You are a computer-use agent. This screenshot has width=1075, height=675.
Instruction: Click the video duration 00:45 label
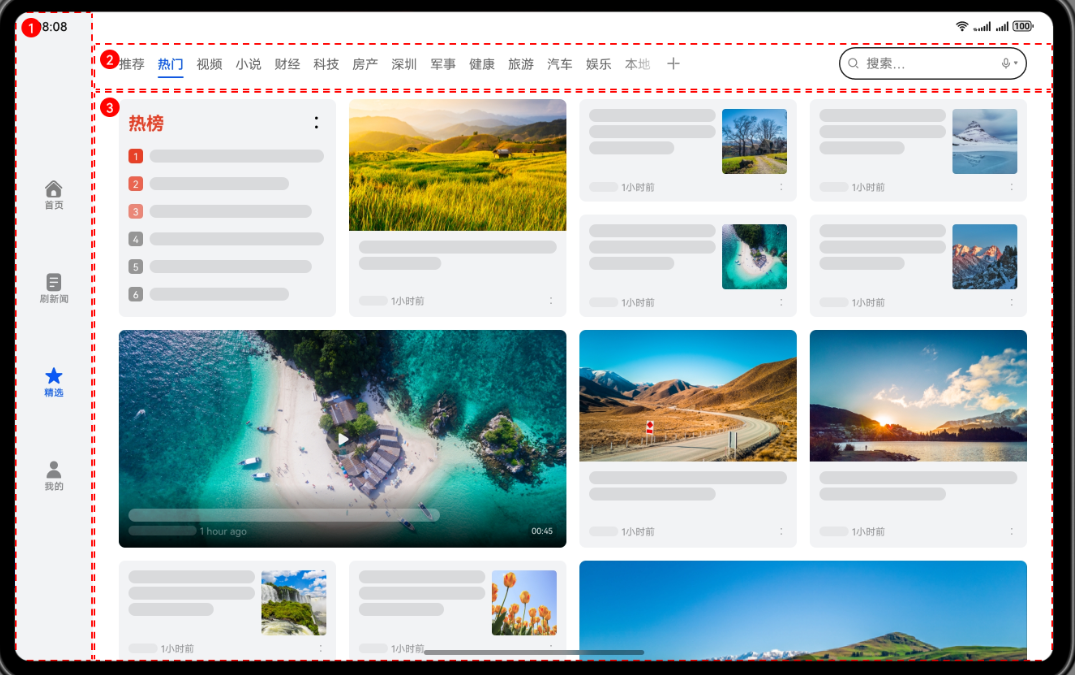tap(542, 531)
